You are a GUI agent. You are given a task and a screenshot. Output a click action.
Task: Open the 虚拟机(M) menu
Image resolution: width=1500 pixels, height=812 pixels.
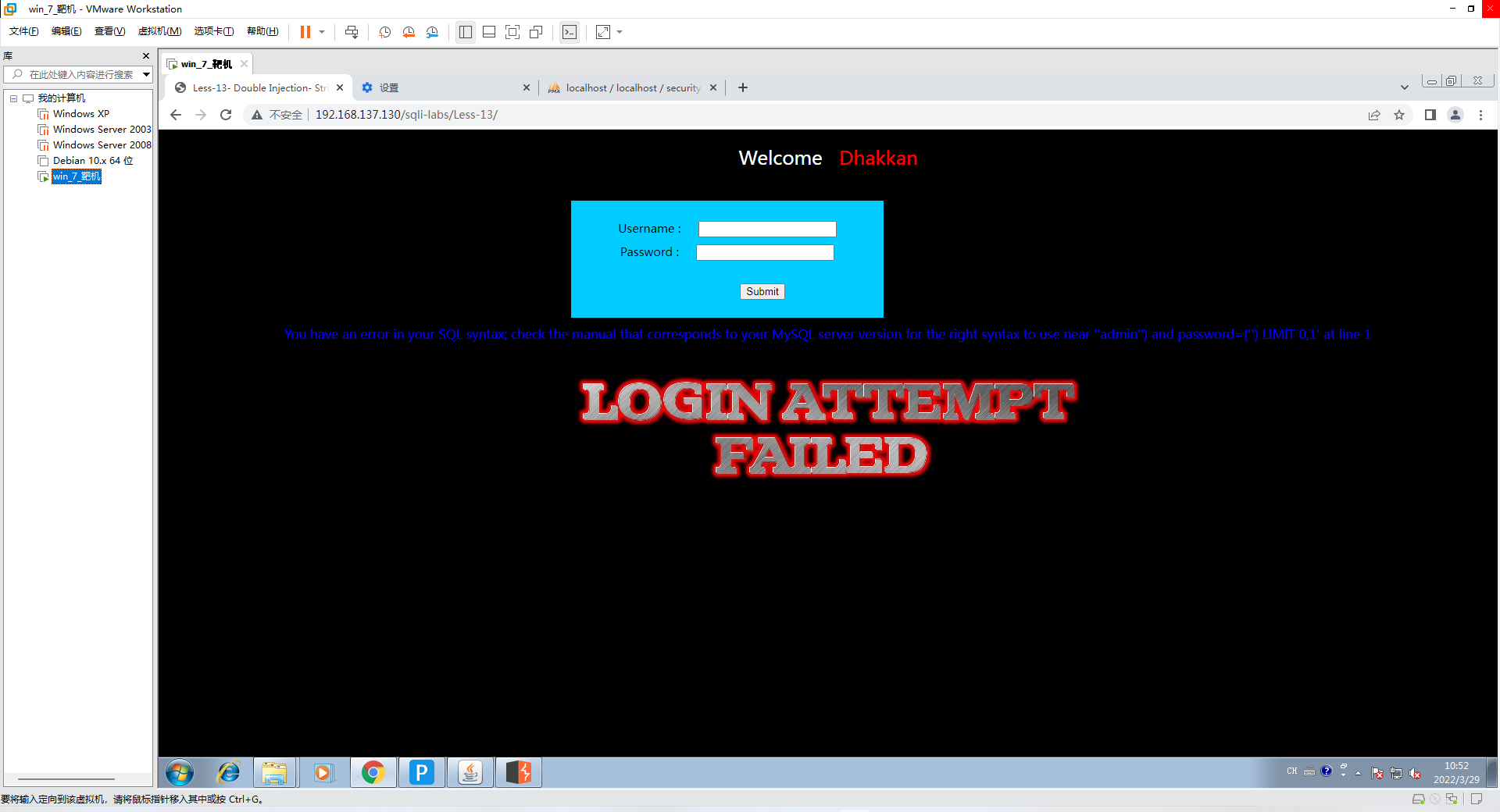[x=159, y=31]
